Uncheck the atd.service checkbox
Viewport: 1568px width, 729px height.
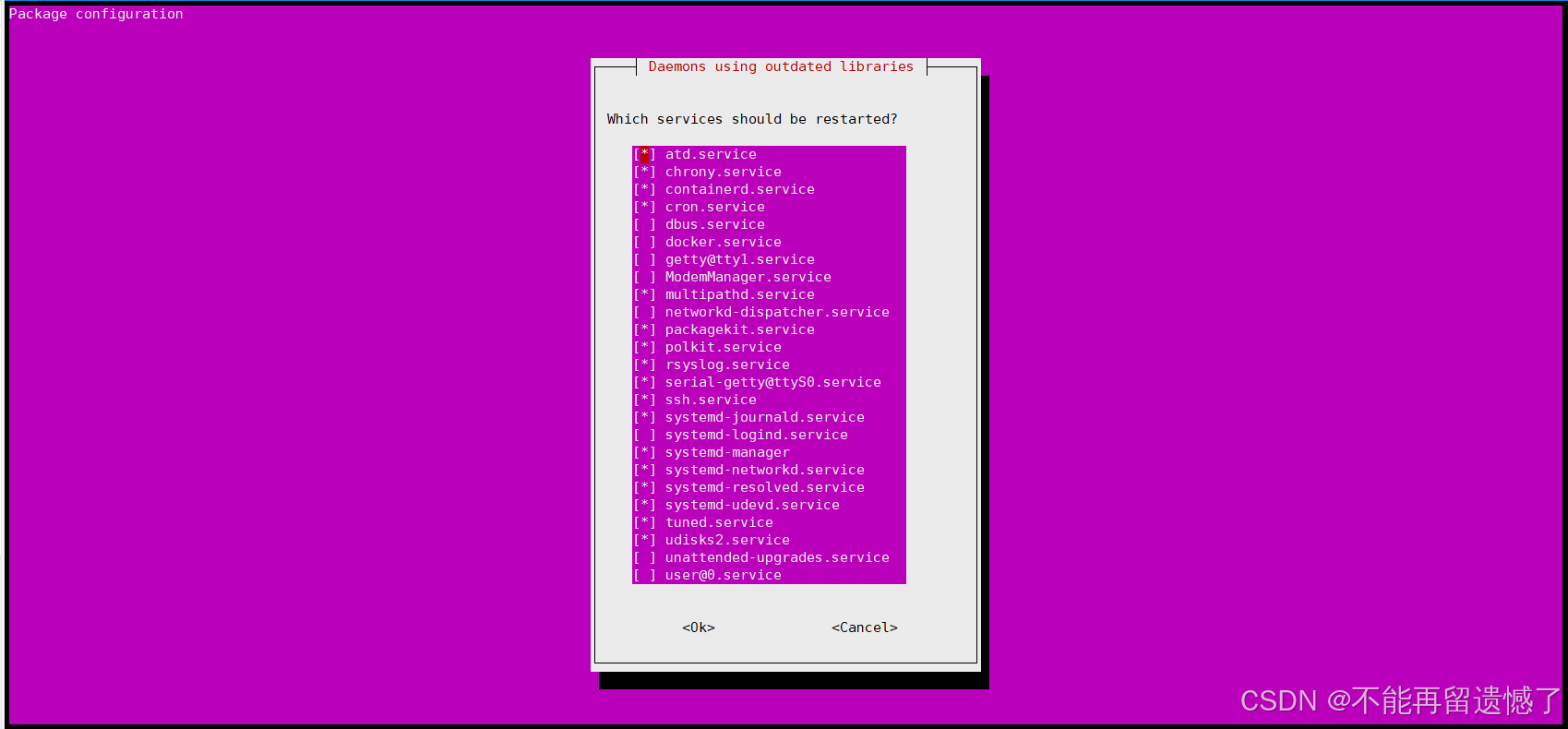pyautogui.click(x=644, y=154)
